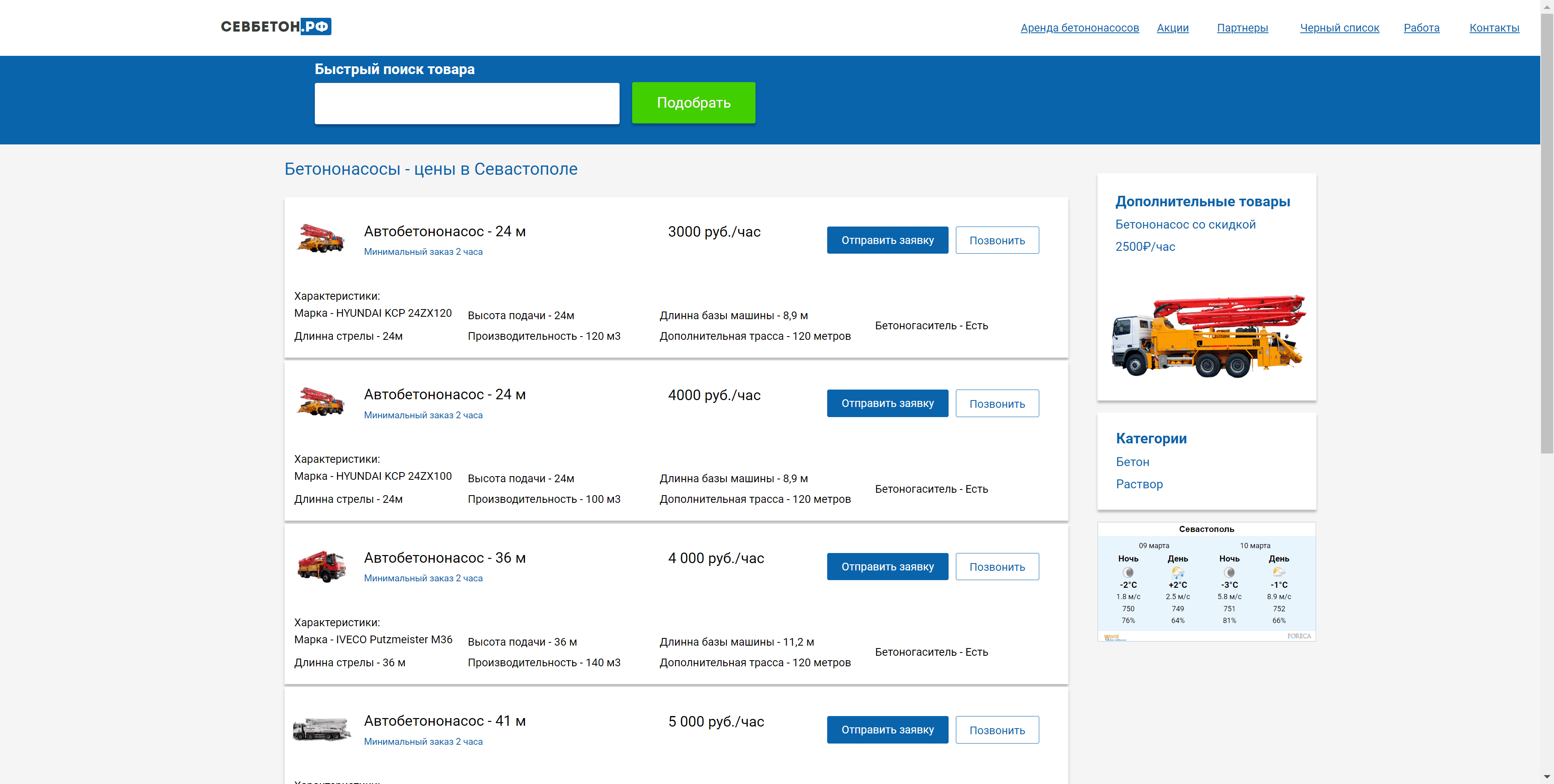
Task: Go to the Акции page
Action: point(1172,28)
